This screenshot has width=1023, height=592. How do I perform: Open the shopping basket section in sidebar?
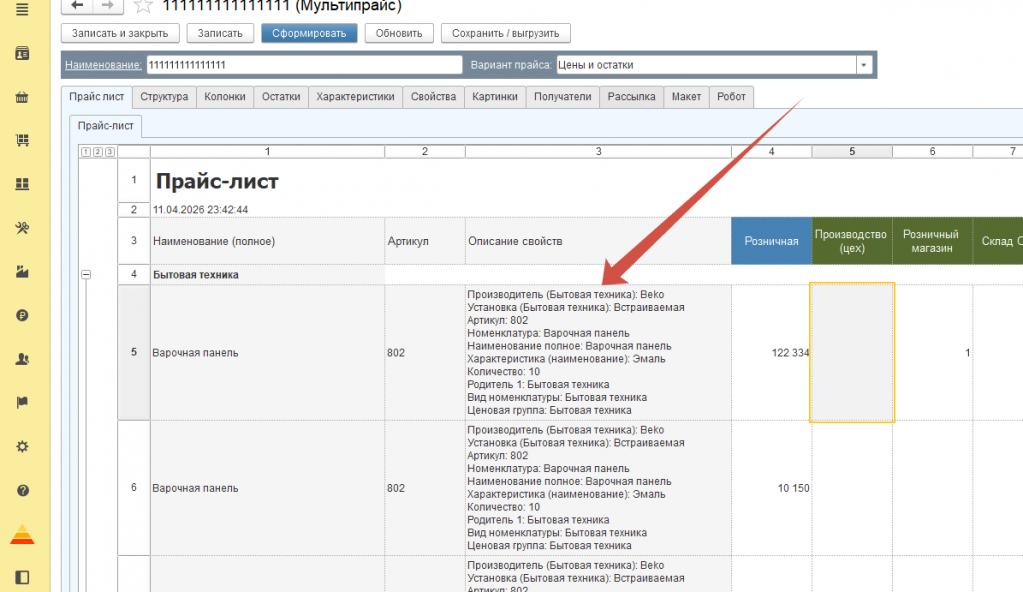pos(22,97)
